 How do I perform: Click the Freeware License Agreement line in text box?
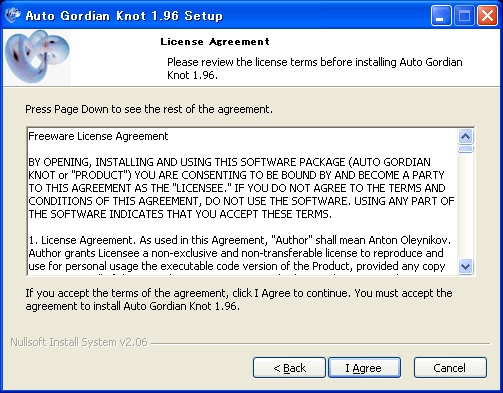[x=98, y=136]
